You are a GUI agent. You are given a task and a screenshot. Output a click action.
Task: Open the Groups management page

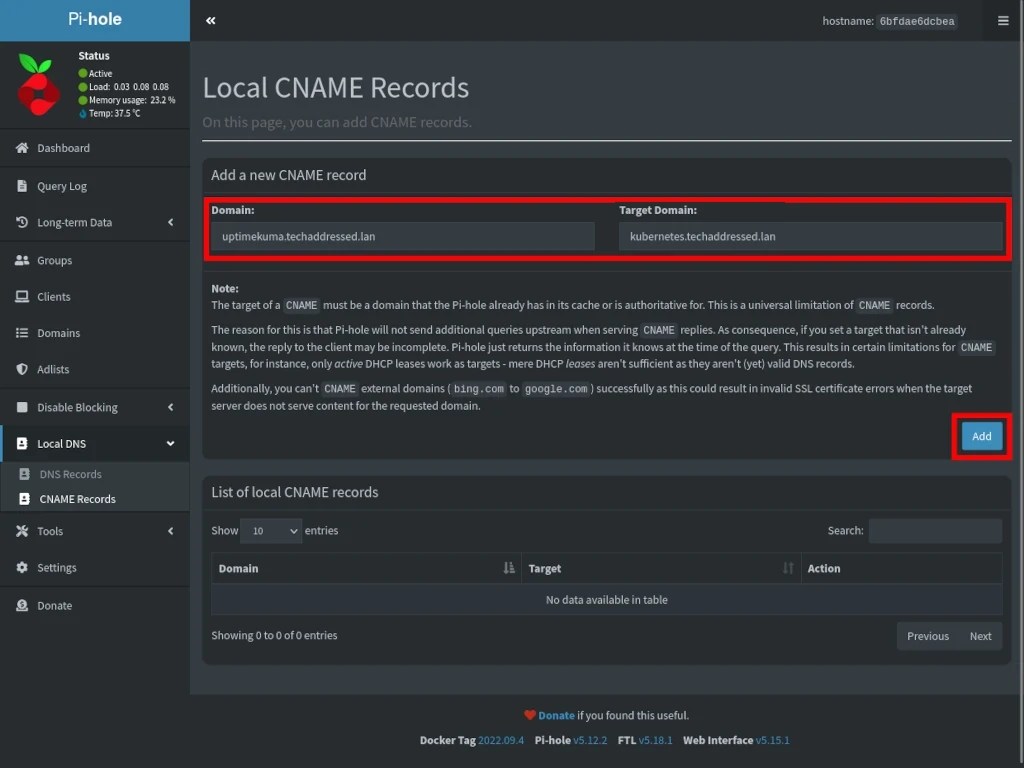coord(60,260)
